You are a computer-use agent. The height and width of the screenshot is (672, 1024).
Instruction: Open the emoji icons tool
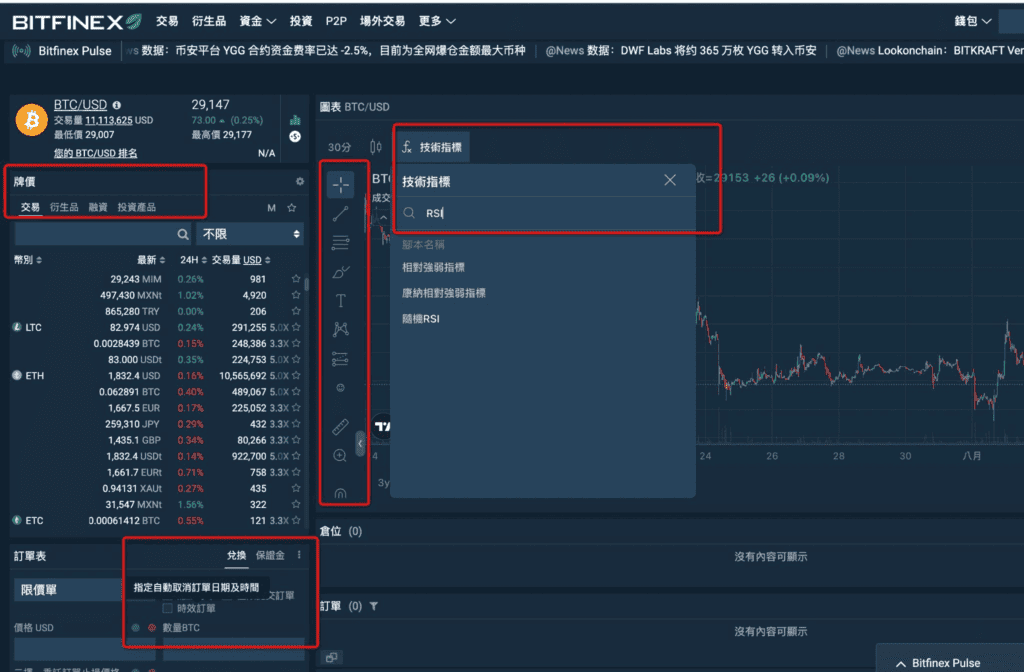(x=340, y=388)
